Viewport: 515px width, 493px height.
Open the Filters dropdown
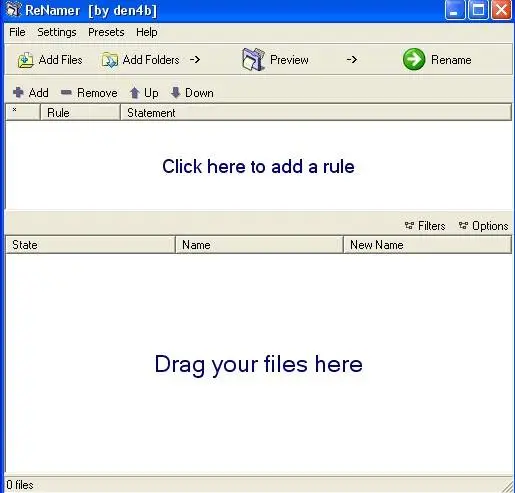tap(425, 226)
